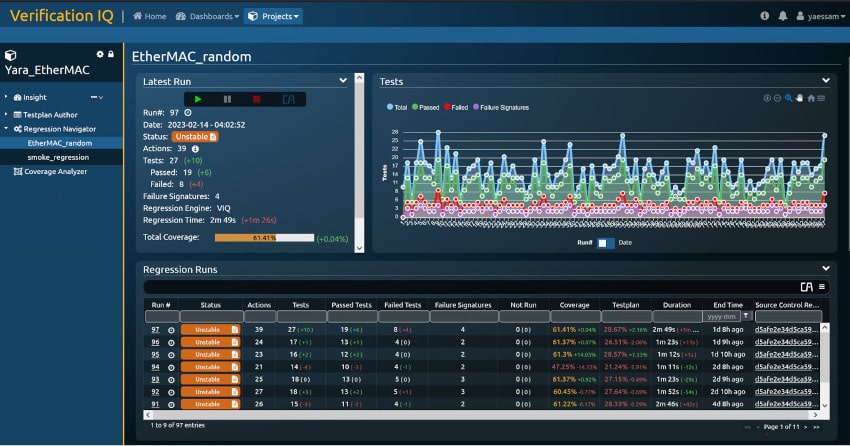This screenshot has width=850, height=446.
Task: Collapse the Latest Run panel
Action: 343,81
